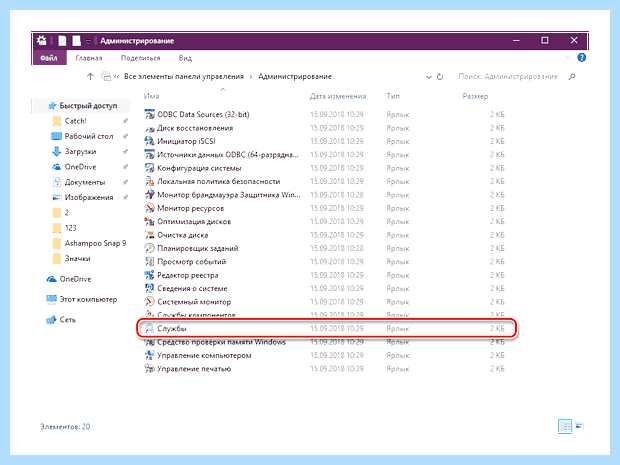Open ODBC Data Sources (32-bit) shortcut icon
This screenshot has width=620, height=465.
click(x=149, y=115)
